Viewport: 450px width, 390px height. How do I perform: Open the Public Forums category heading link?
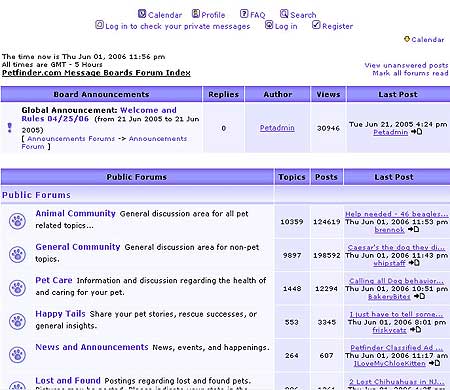(x=36, y=195)
